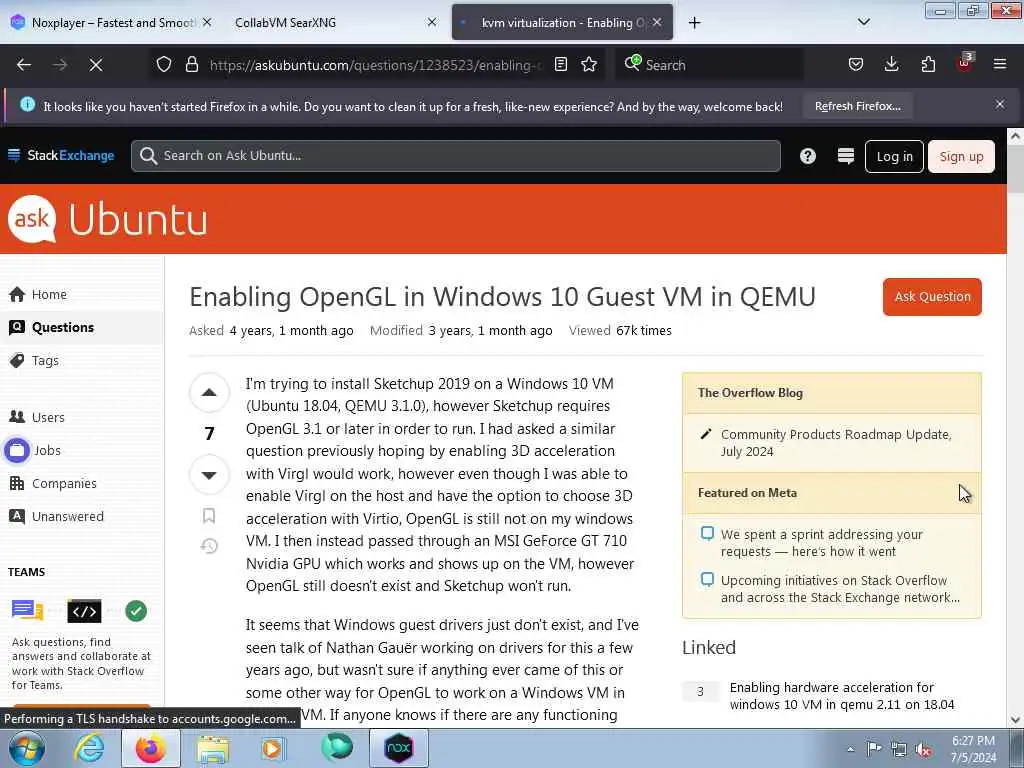The width and height of the screenshot is (1024, 768).
Task: Open the green round taskbar application icon
Action: [337, 748]
